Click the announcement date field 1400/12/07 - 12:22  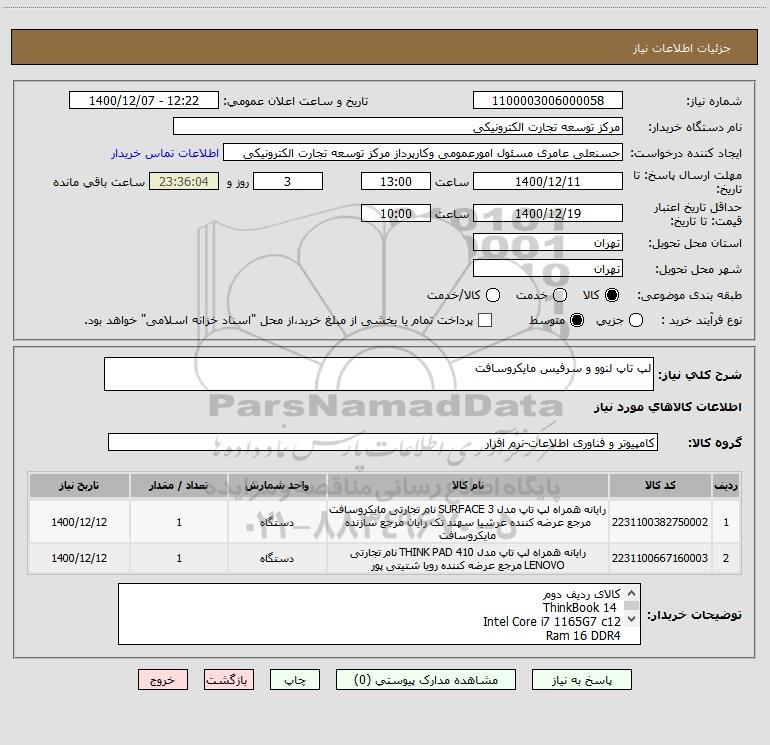(x=144, y=100)
